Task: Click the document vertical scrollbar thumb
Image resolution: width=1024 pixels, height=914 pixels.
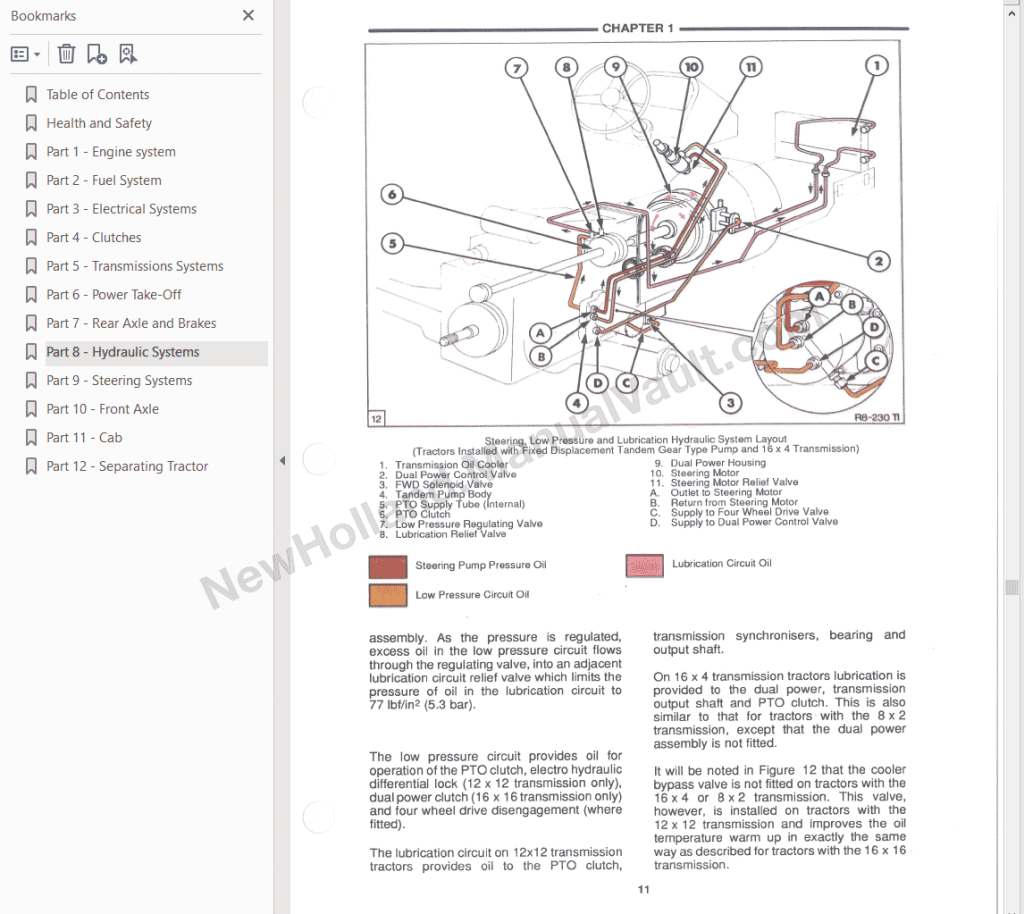Action: (x=1012, y=587)
